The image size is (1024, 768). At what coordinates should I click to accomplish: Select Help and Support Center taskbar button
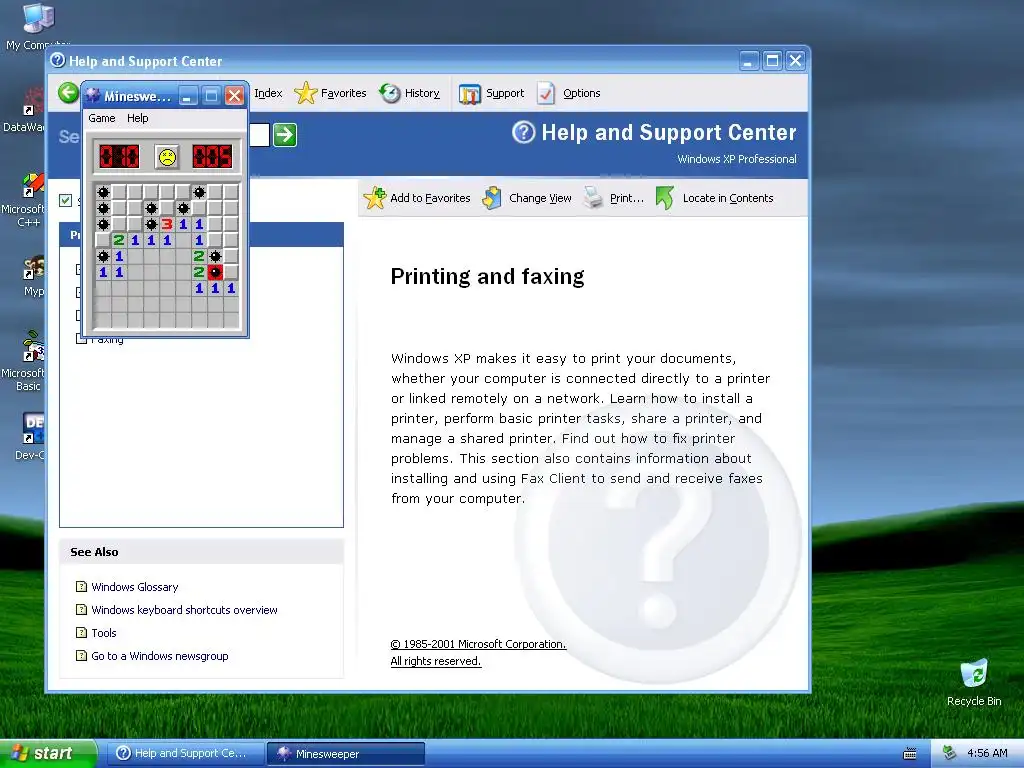184,754
